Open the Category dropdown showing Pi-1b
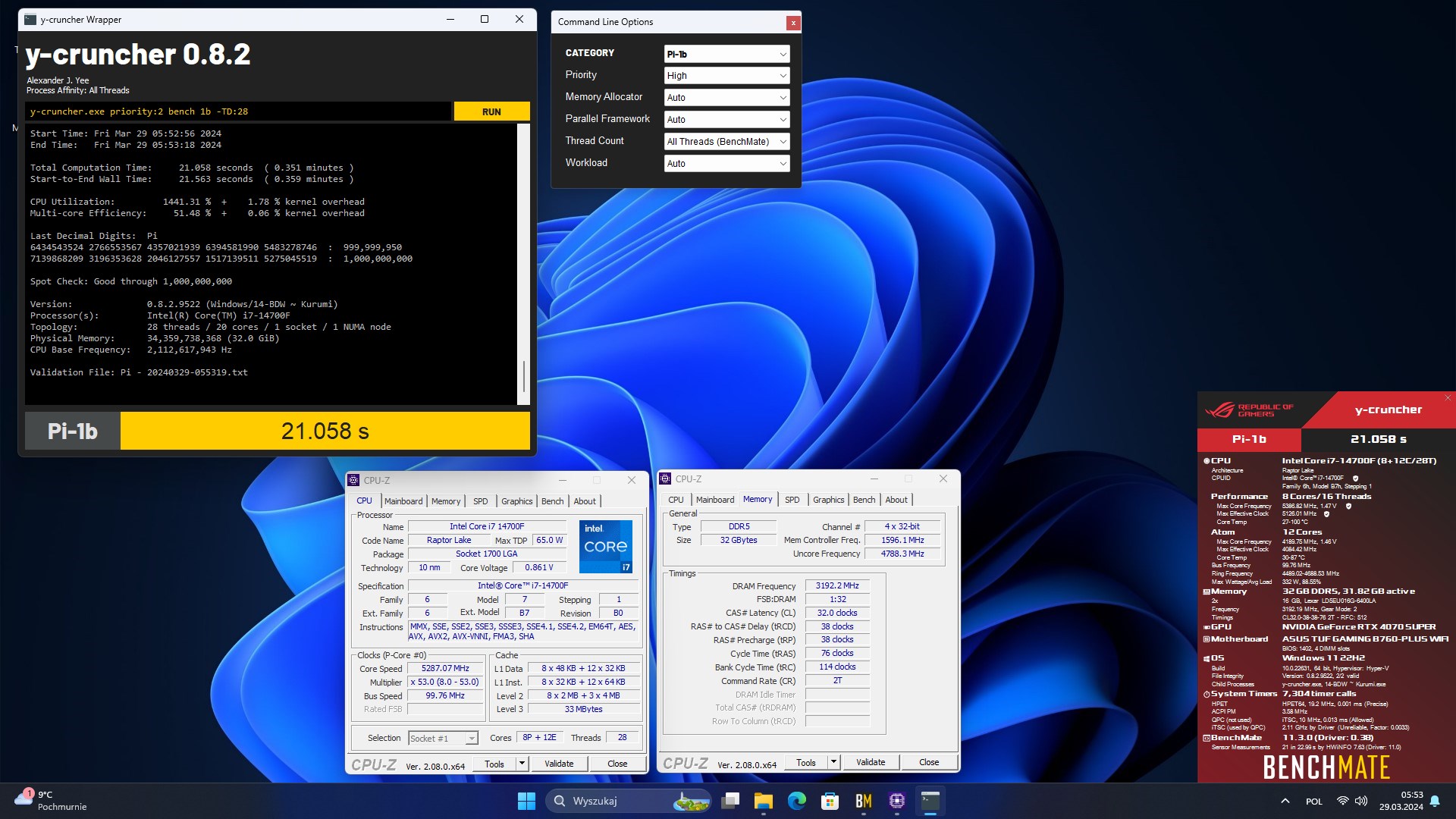 [x=726, y=54]
